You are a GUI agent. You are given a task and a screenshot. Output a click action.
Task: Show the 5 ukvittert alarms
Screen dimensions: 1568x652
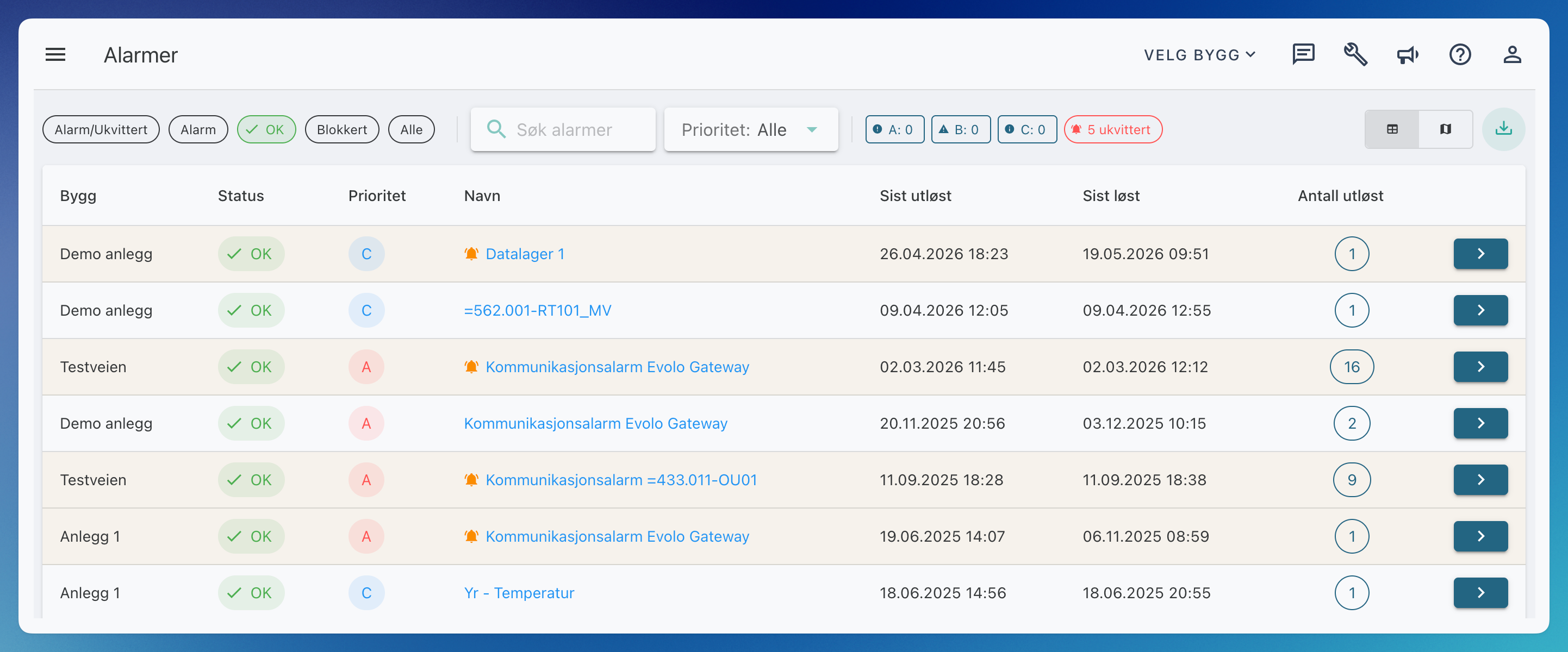pos(1113,129)
